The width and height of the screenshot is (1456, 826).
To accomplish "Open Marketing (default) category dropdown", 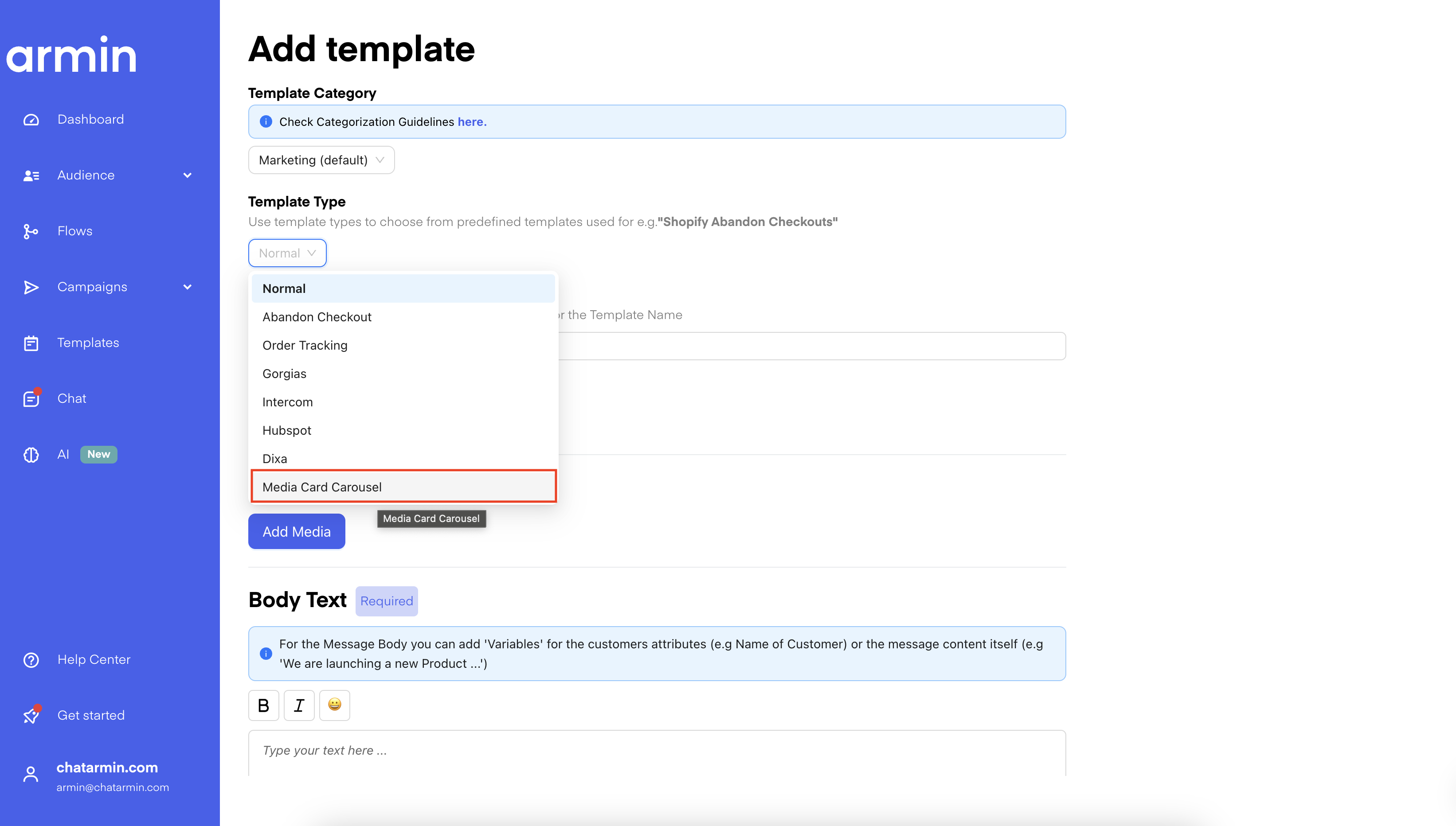I will [321, 160].
